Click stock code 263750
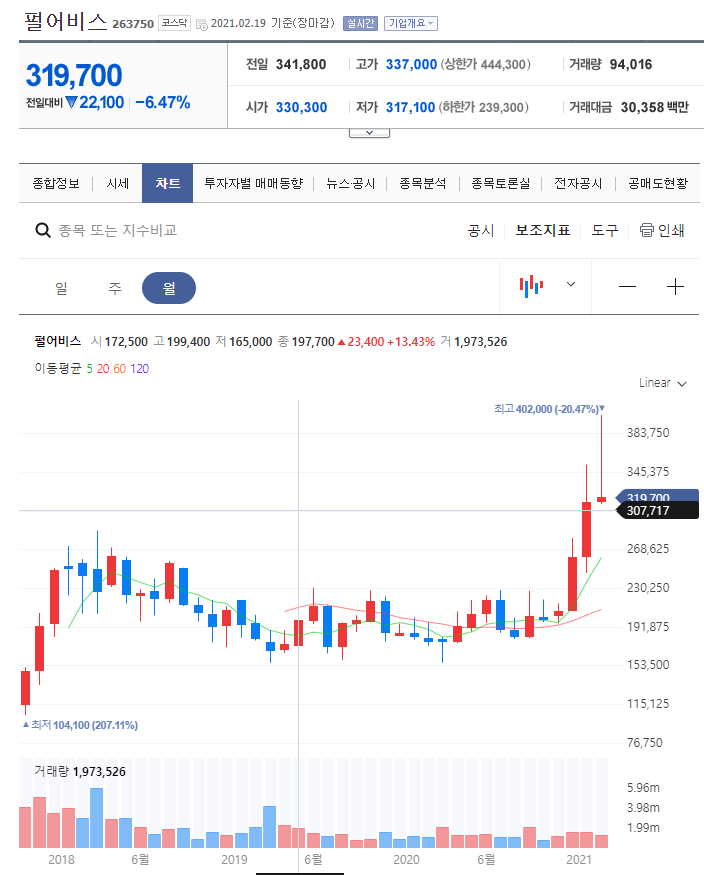 pyautogui.click(x=133, y=24)
